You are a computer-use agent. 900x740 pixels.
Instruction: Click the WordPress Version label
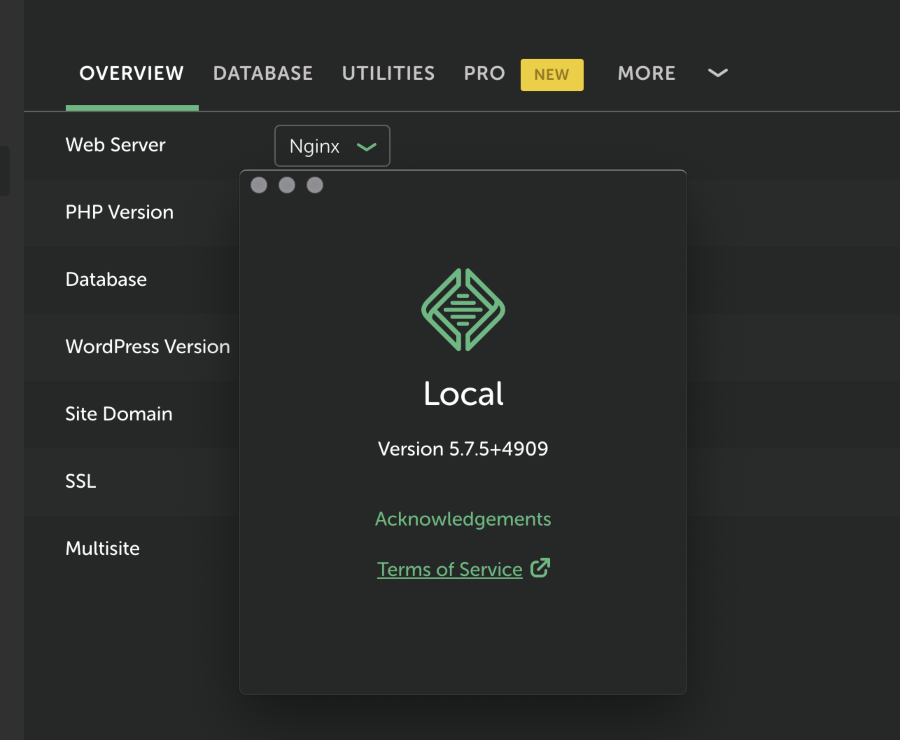[x=148, y=347]
